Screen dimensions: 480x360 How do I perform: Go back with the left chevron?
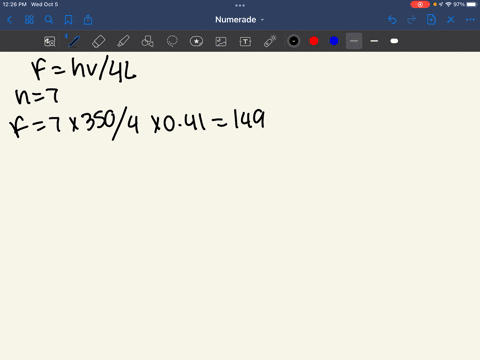click(x=9, y=20)
